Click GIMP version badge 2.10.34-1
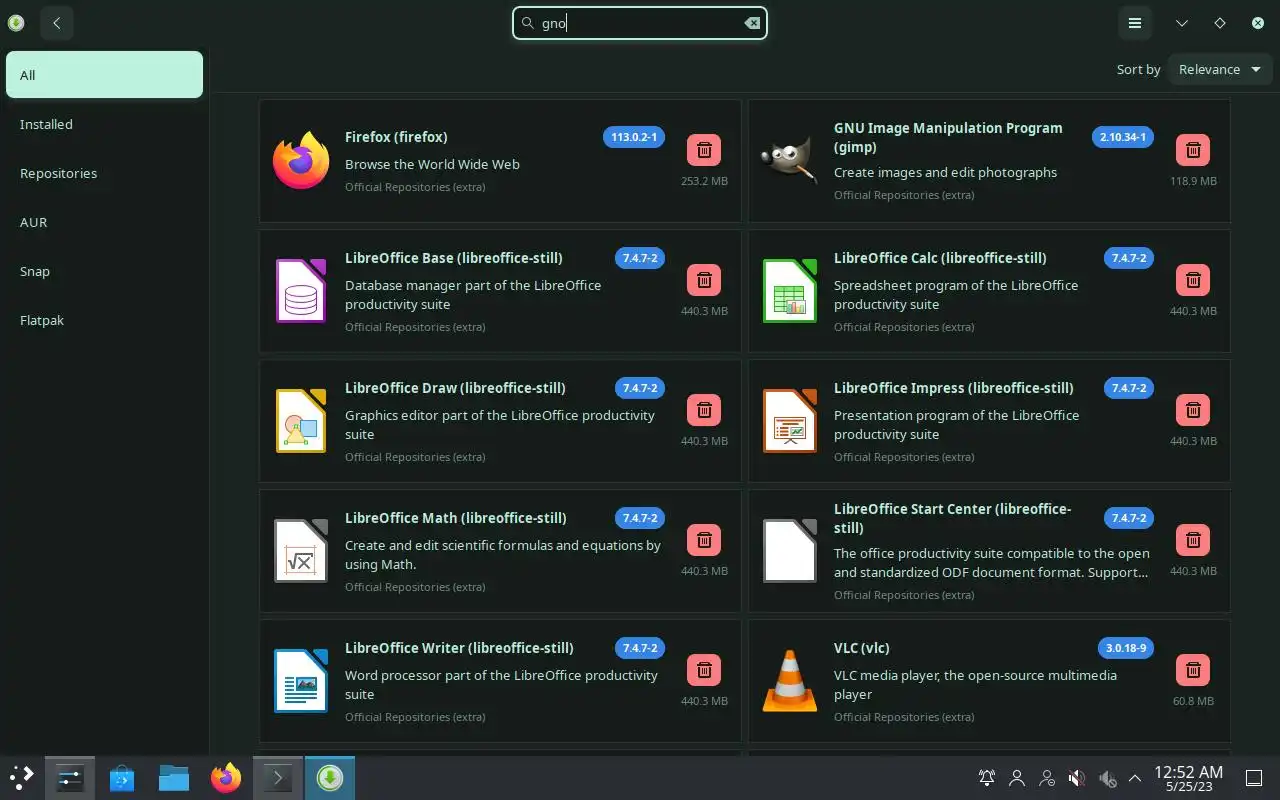Screen dimensions: 1280x800 point(1123,137)
